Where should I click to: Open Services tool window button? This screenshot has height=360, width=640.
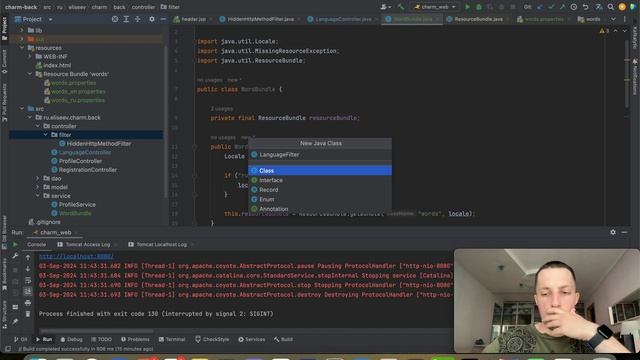point(251,339)
